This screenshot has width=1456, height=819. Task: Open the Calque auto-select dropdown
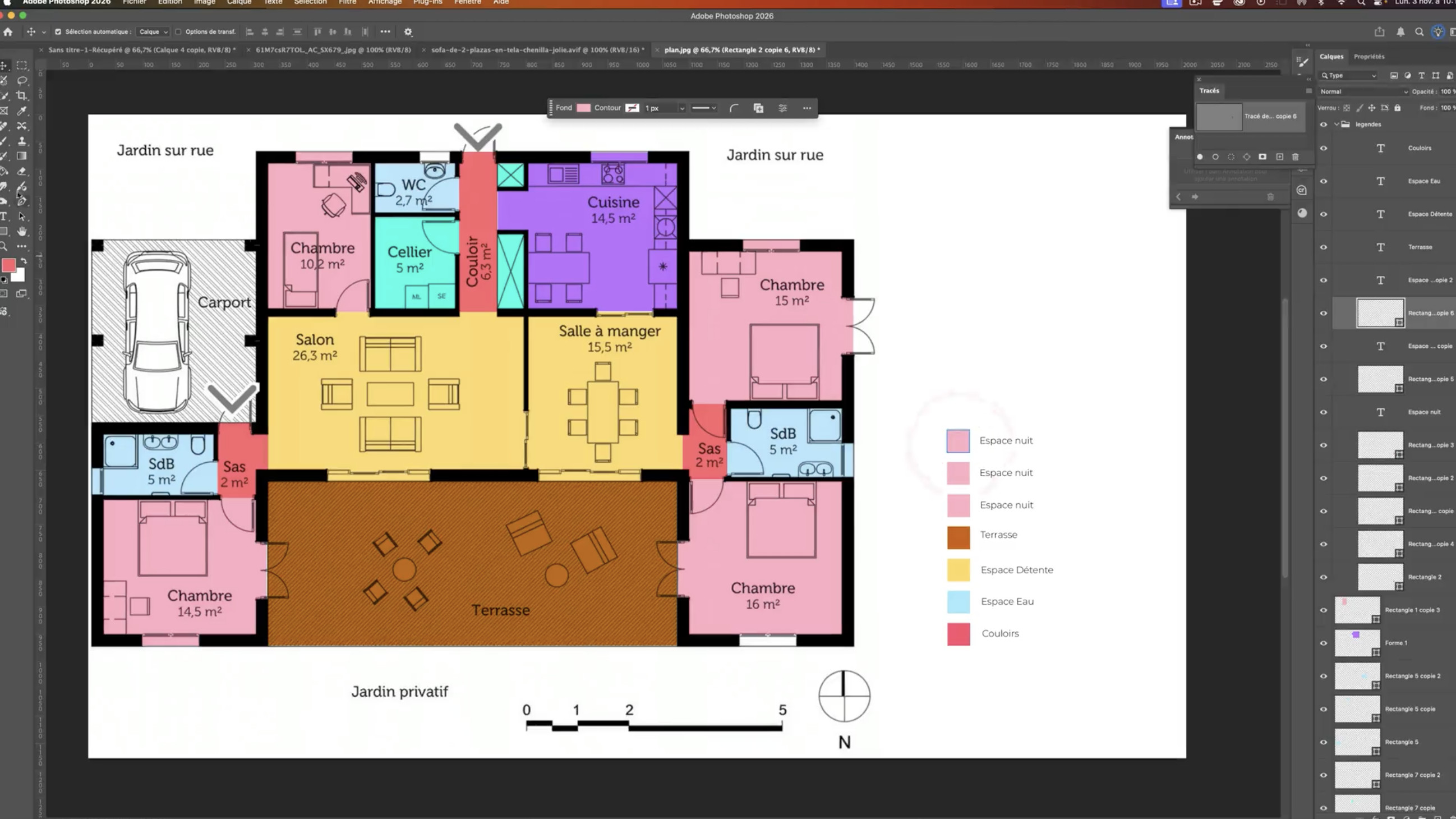point(153,31)
